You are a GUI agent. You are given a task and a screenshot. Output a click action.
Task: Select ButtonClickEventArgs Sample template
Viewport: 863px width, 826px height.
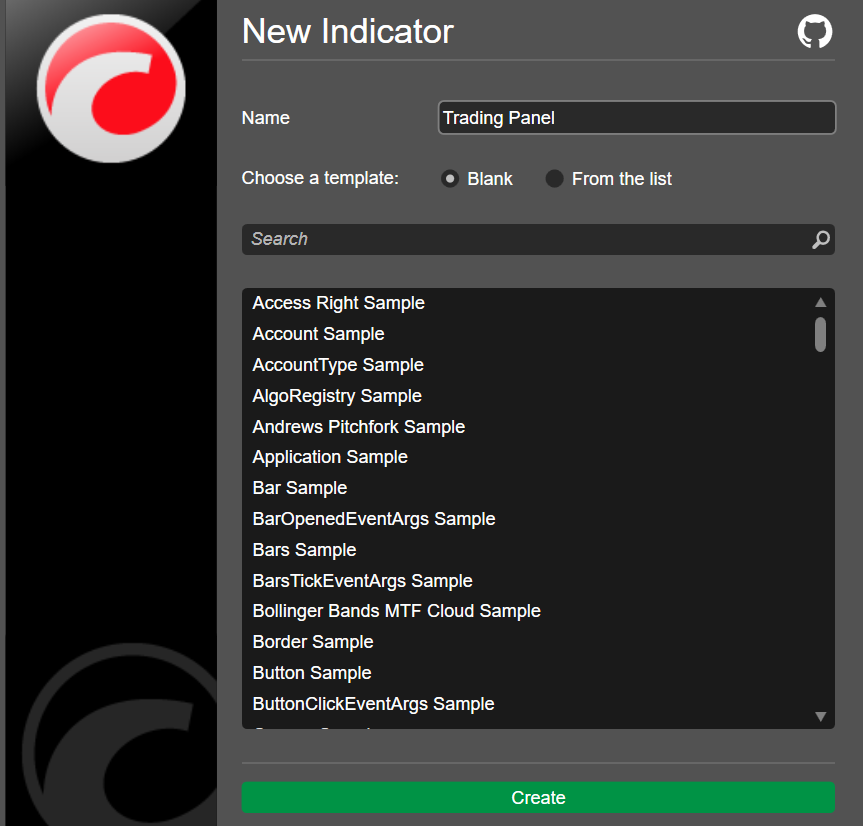(x=373, y=704)
